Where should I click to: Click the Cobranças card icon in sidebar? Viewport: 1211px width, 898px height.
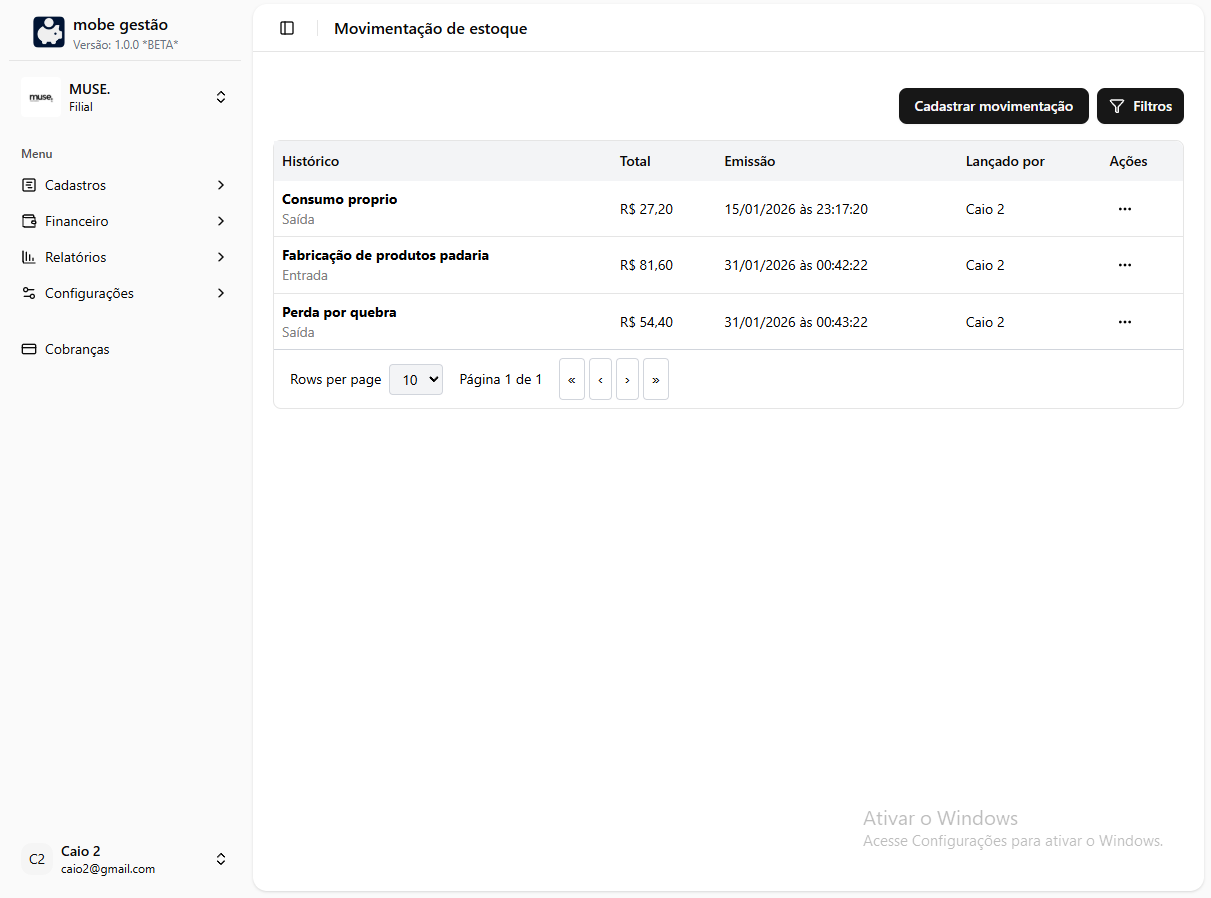coord(29,350)
